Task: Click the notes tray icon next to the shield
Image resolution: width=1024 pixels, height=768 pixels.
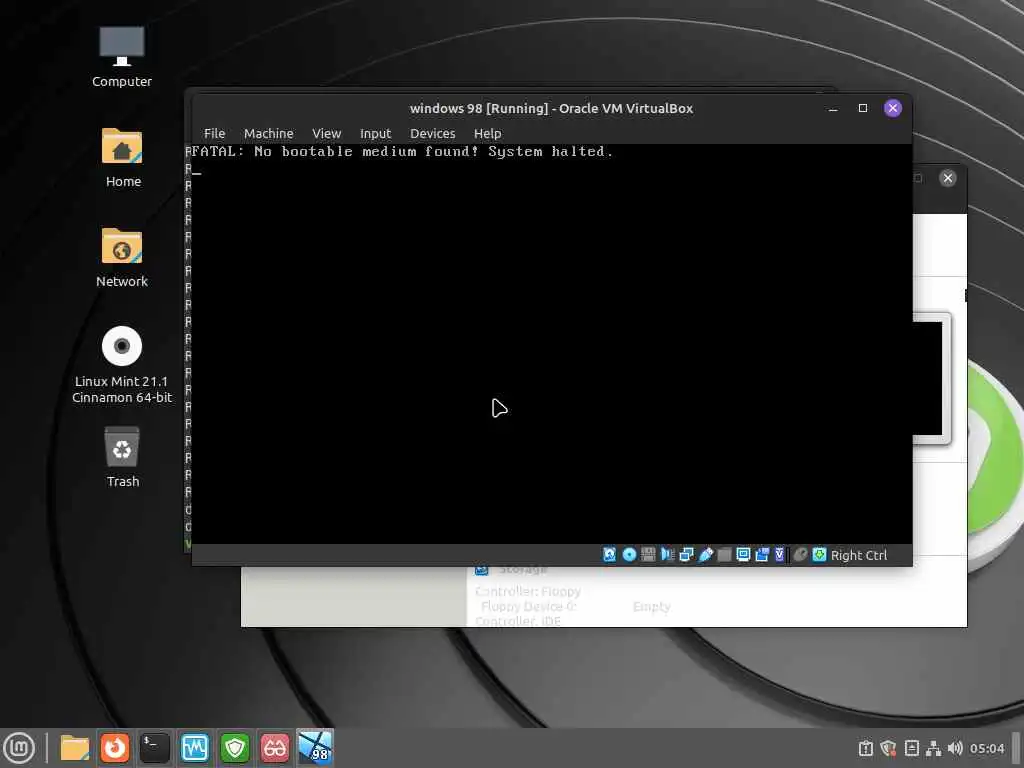Action: [912, 748]
